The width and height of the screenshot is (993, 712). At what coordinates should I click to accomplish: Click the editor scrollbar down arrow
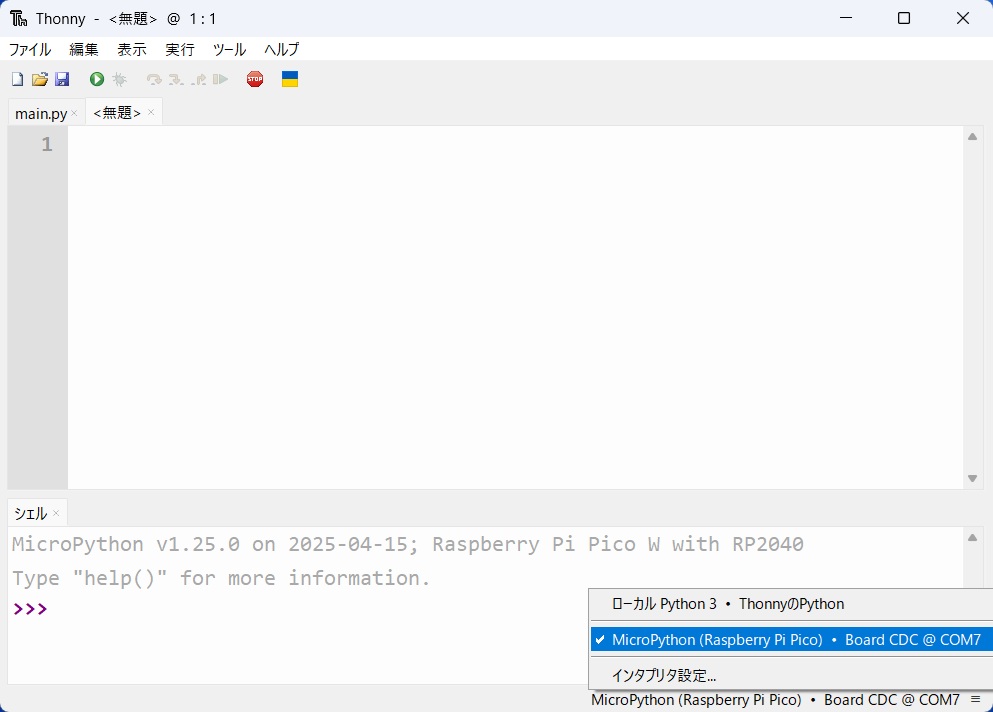[x=973, y=479]
